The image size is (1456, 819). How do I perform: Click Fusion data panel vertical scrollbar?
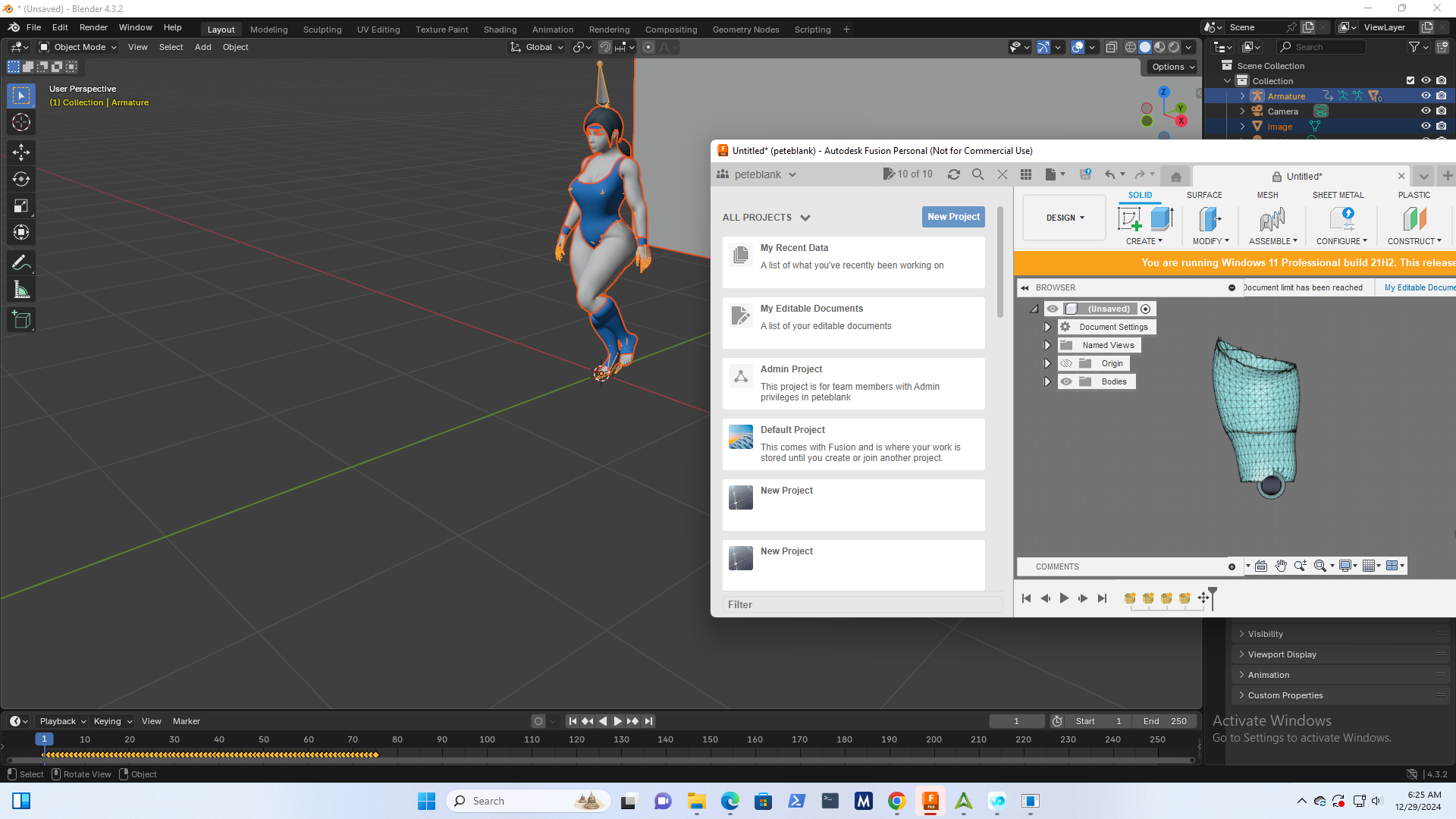coord(1000,262)
